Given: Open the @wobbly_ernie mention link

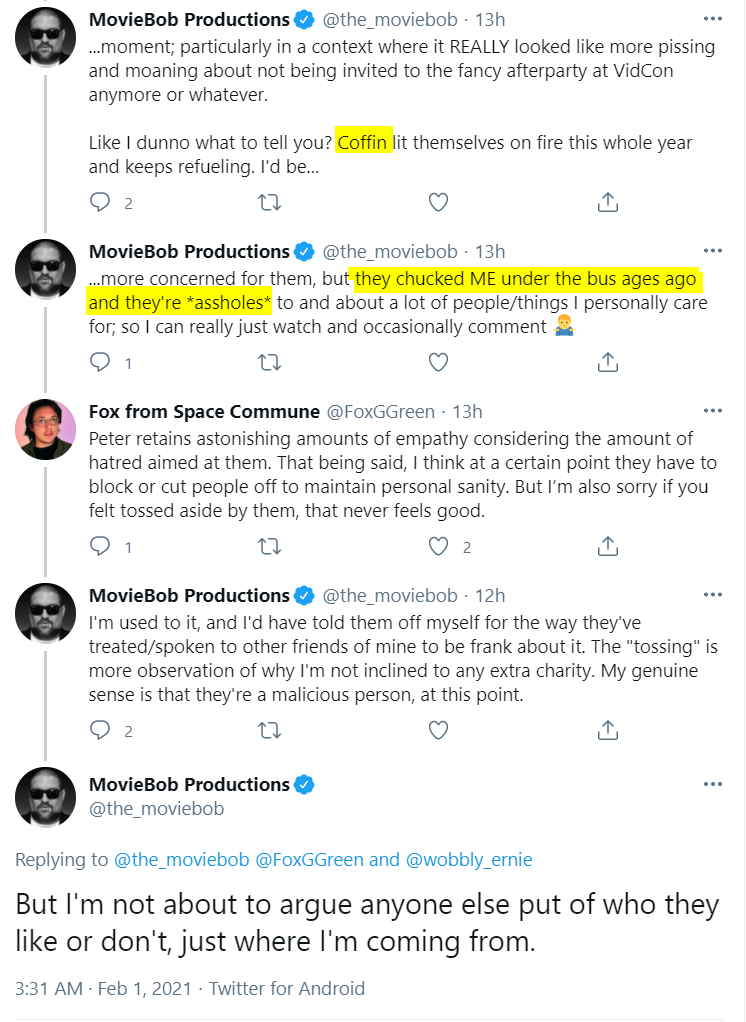Looking at the screenshot, I should point(469,860).
